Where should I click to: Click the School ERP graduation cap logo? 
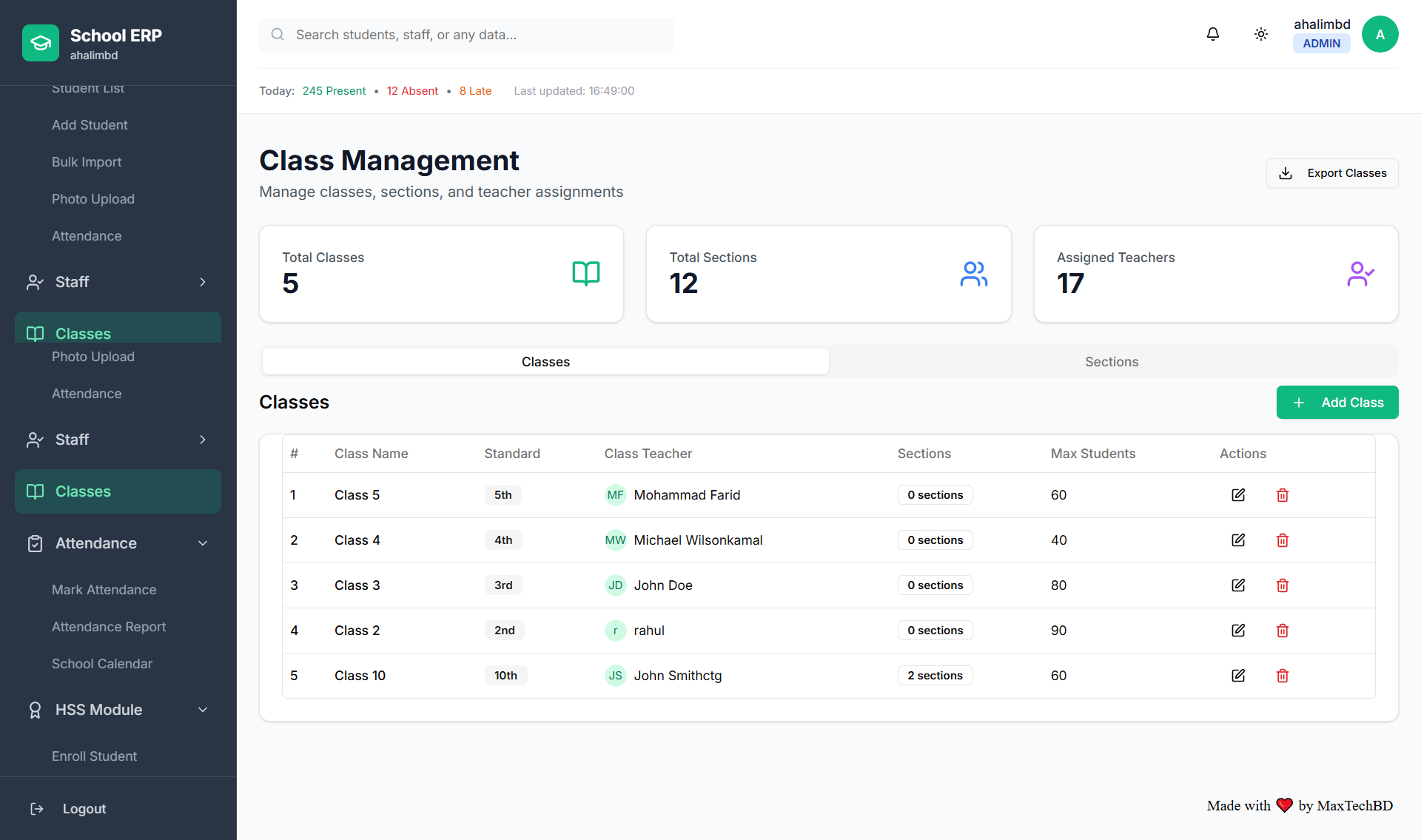click(41, 43)
